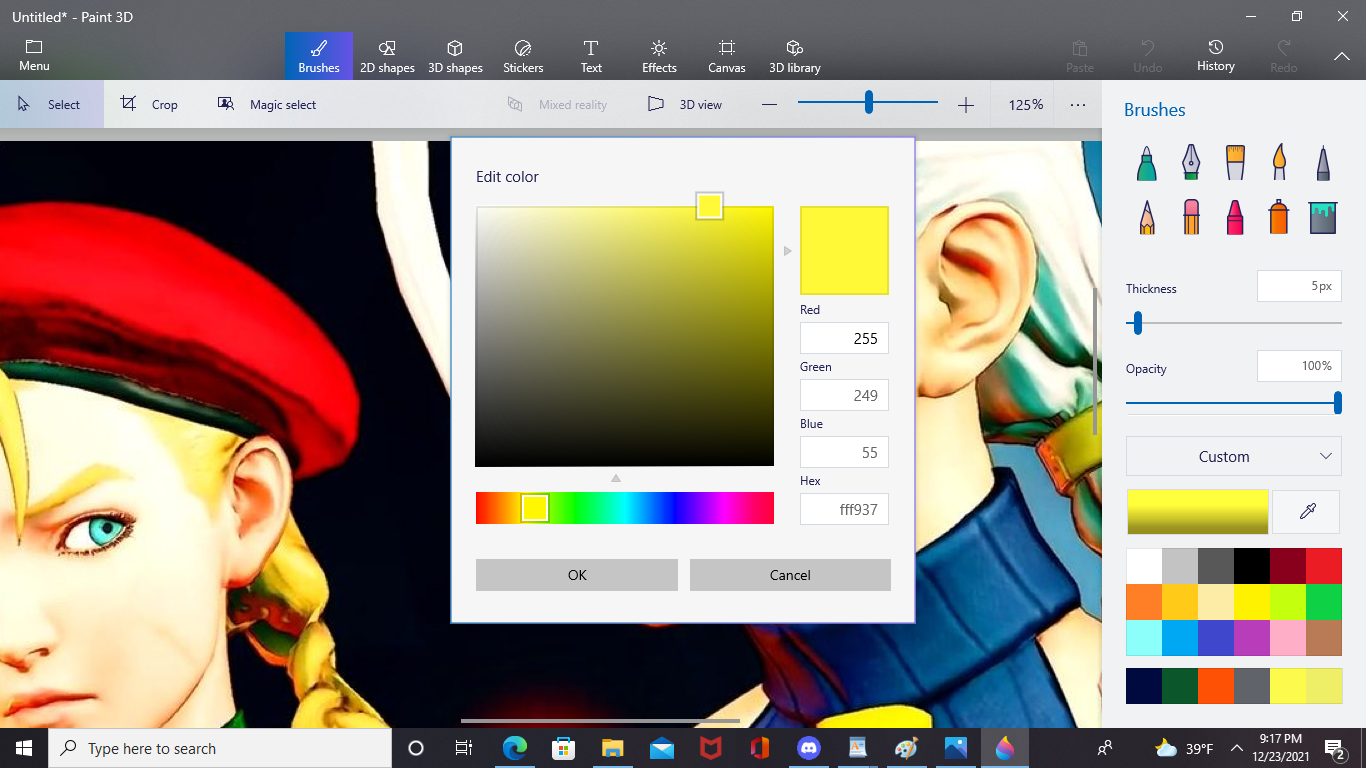
Task: Open the 3D library
Action: pos(794,56)
